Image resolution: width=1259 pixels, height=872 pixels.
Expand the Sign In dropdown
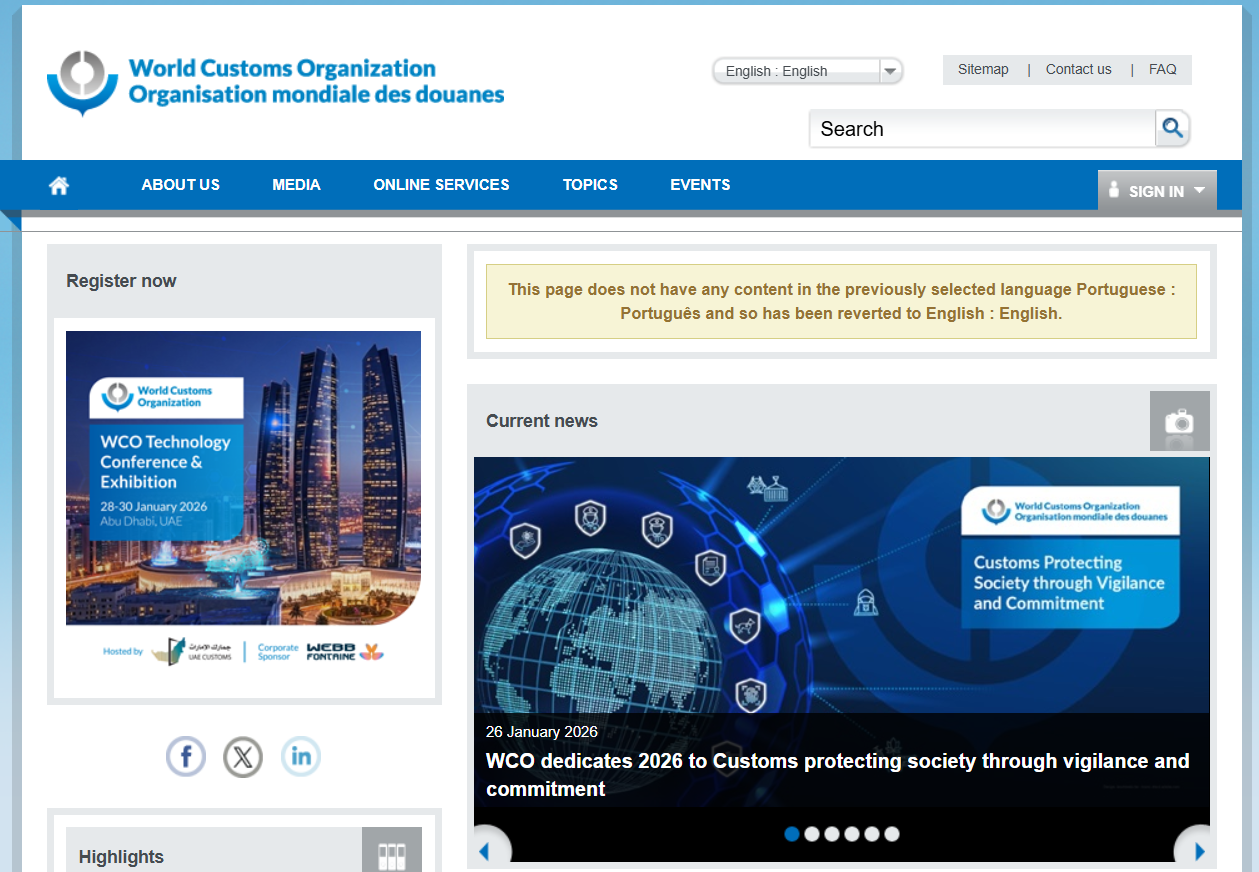click(1157, 191)
